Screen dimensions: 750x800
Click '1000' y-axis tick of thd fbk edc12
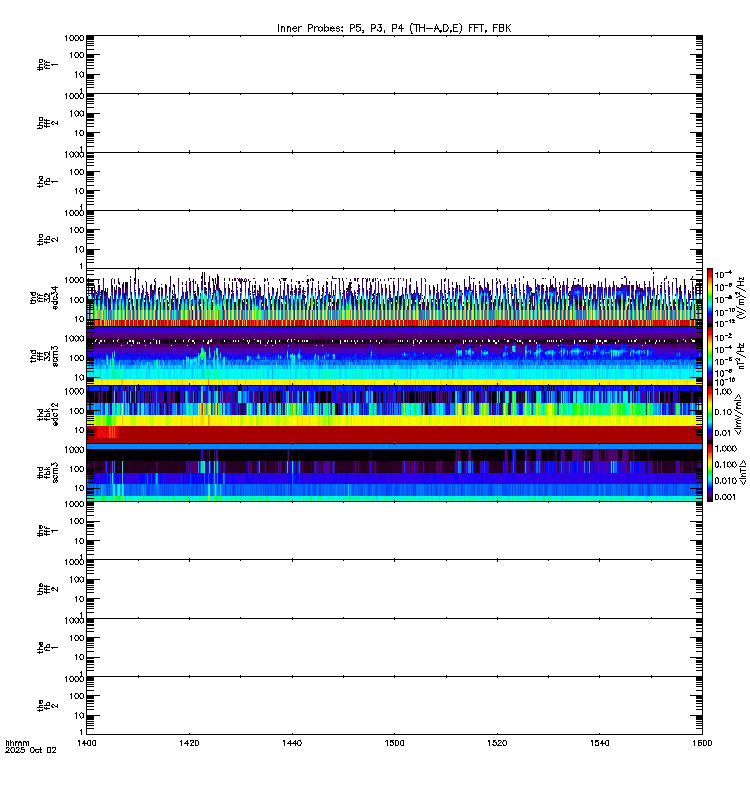[x=74, y=392]
